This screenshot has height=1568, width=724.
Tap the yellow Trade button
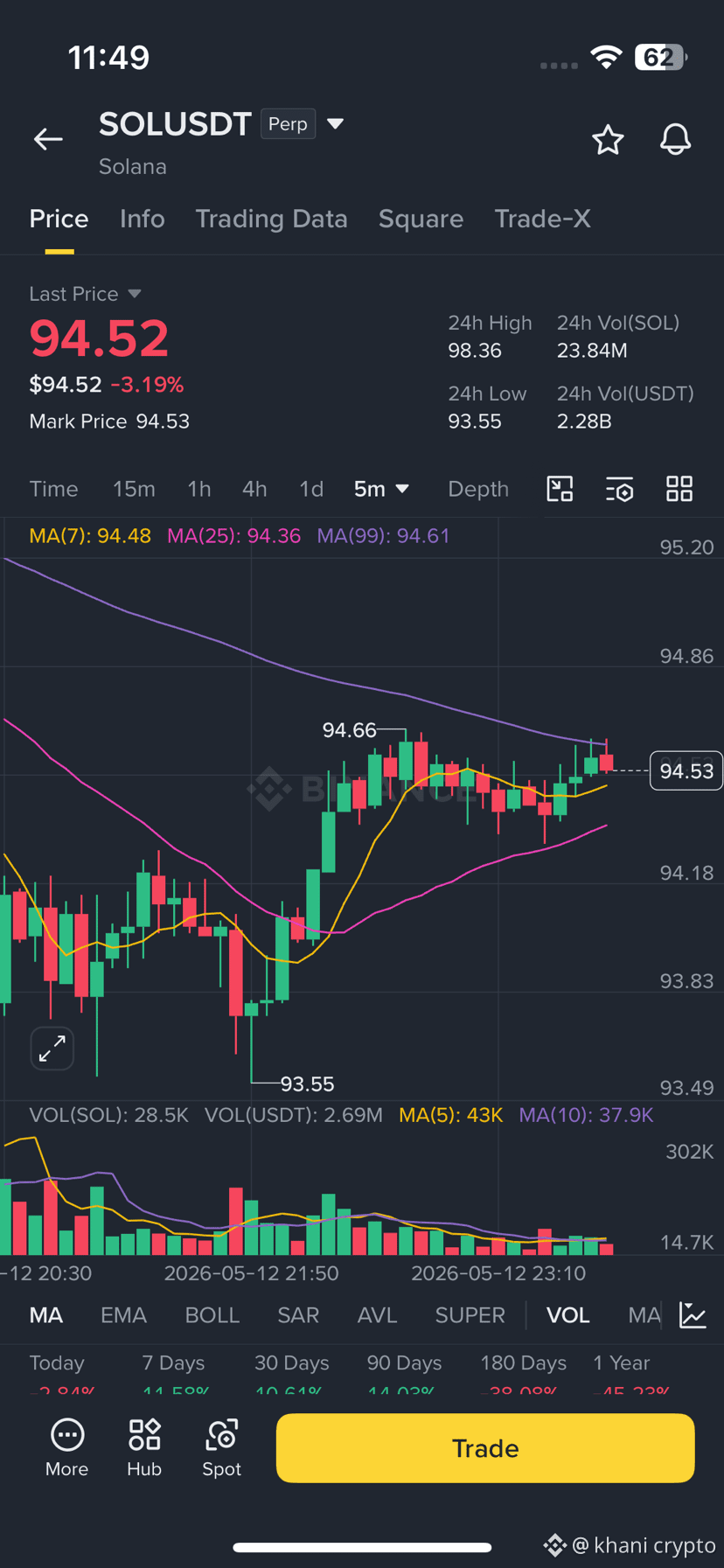click(x=485, y=1448)
